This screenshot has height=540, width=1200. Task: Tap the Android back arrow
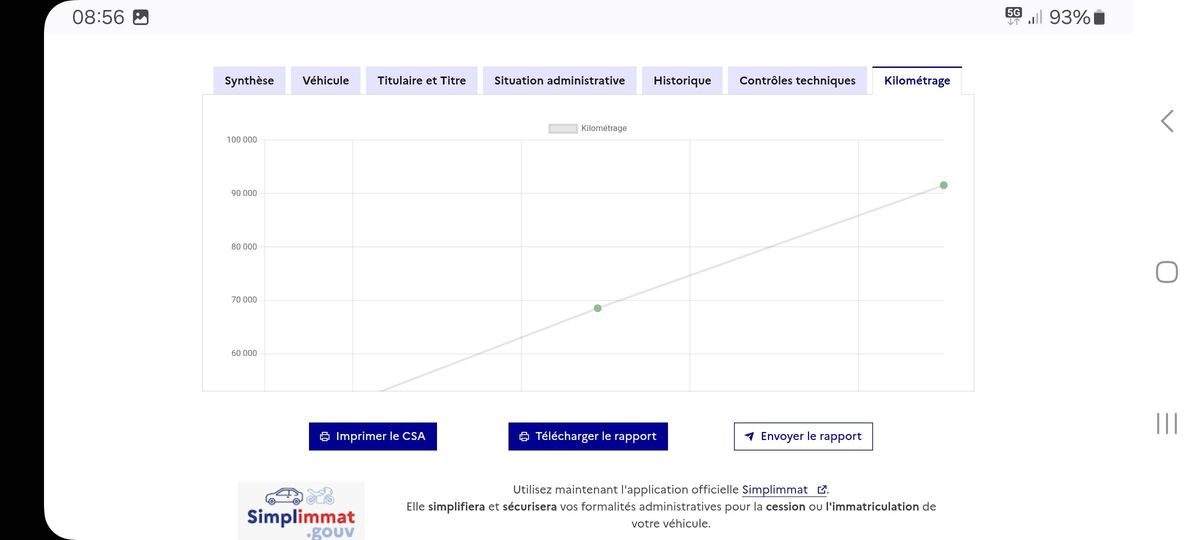1166,121
